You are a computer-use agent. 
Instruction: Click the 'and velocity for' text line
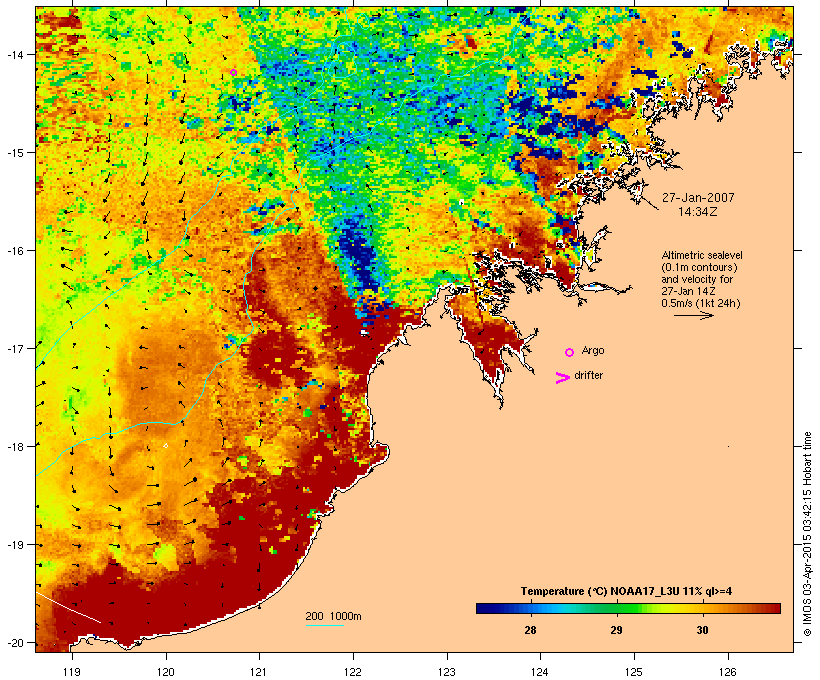pyautogui.click(x=697, y=279)
